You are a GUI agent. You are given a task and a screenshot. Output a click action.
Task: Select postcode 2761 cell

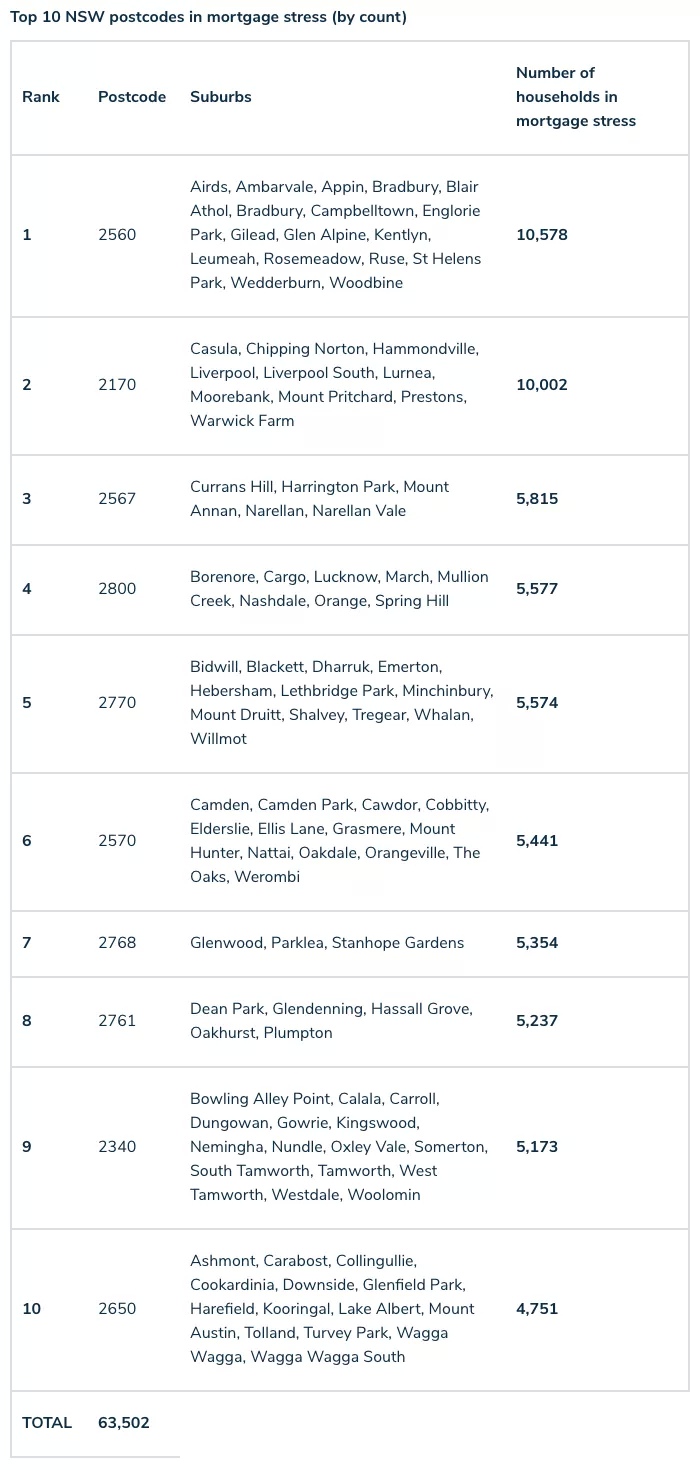117,1021
